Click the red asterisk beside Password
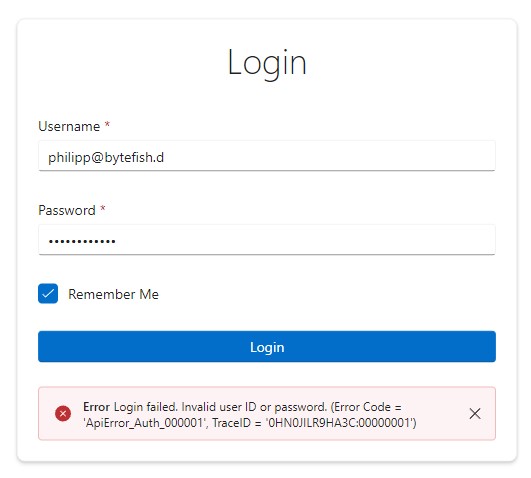Viewport: 531px width, 478px height. 103,208
